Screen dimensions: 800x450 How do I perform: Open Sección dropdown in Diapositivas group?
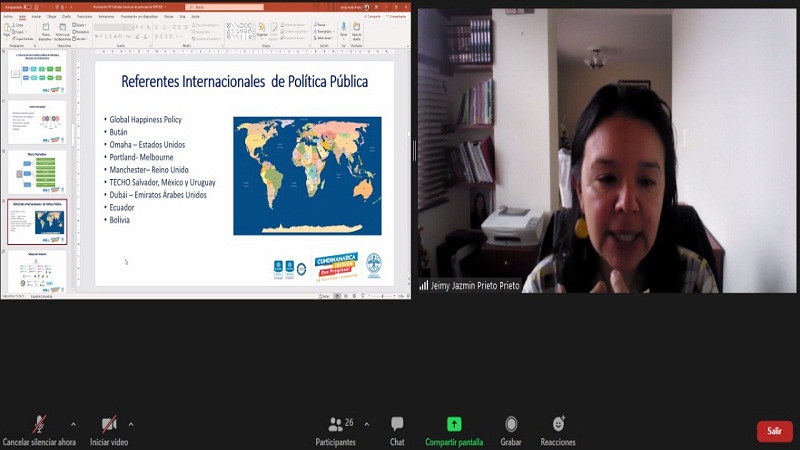(x=80, y=39)
